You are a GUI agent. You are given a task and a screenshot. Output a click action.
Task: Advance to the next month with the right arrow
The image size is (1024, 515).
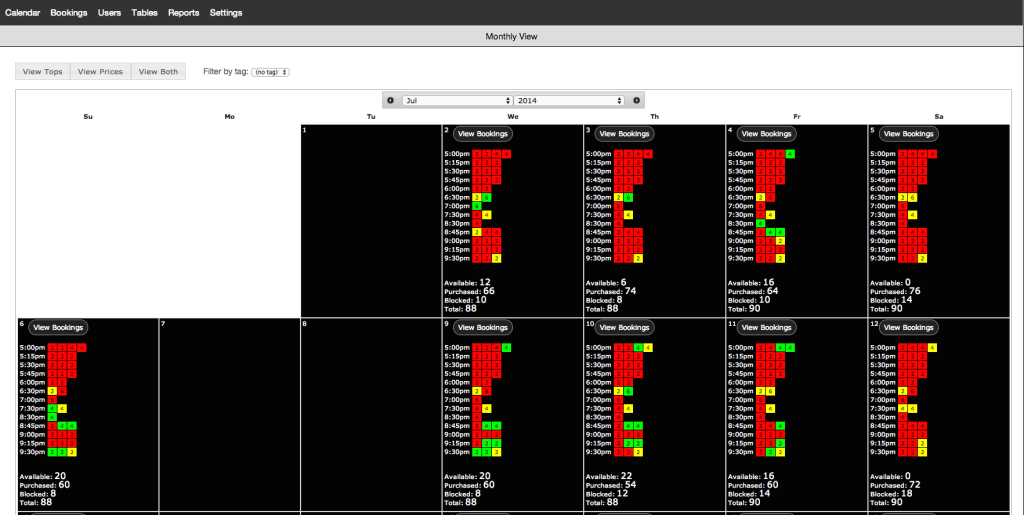(x=636, y=100)
